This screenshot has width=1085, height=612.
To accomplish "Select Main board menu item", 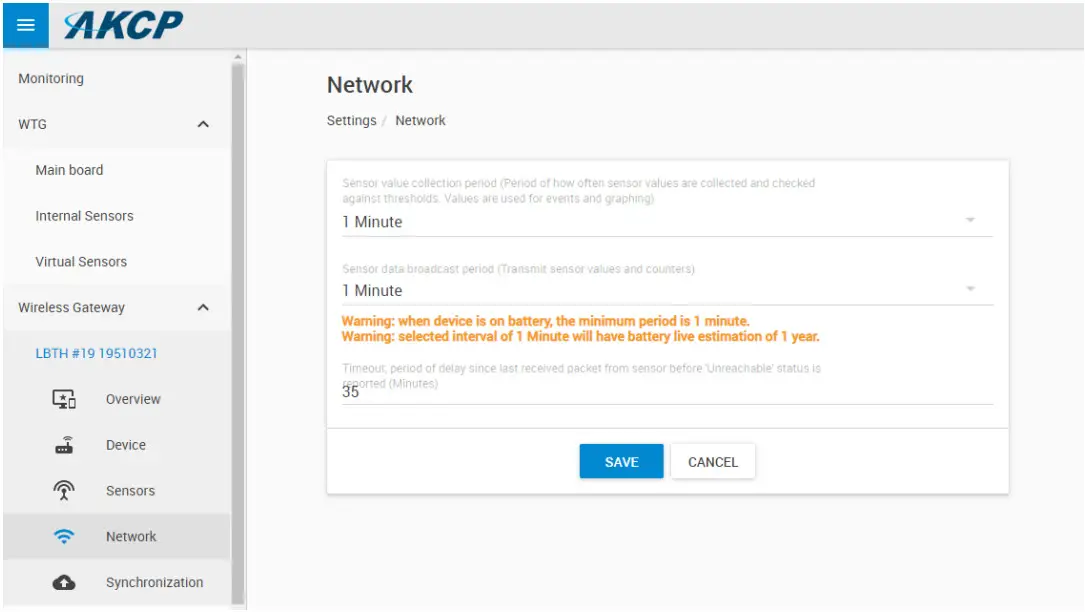I will 69,170.
